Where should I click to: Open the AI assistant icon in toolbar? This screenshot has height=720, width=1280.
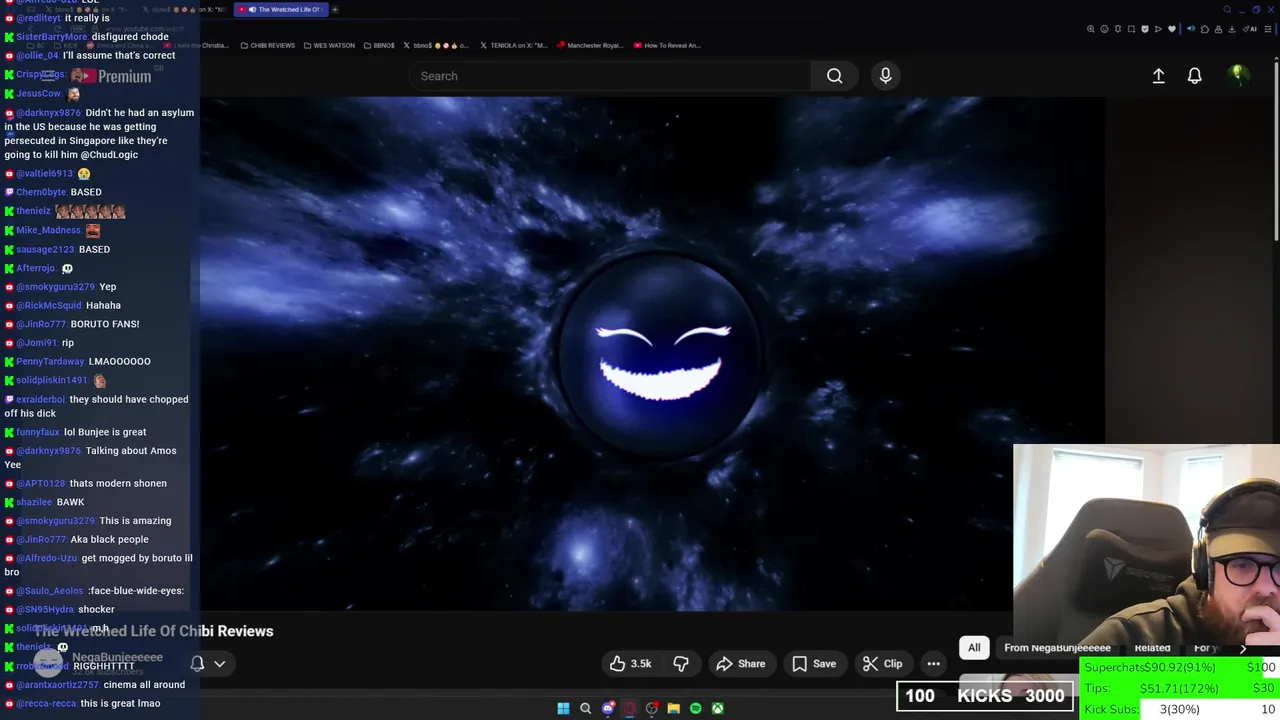click(x=1250, y=29)
